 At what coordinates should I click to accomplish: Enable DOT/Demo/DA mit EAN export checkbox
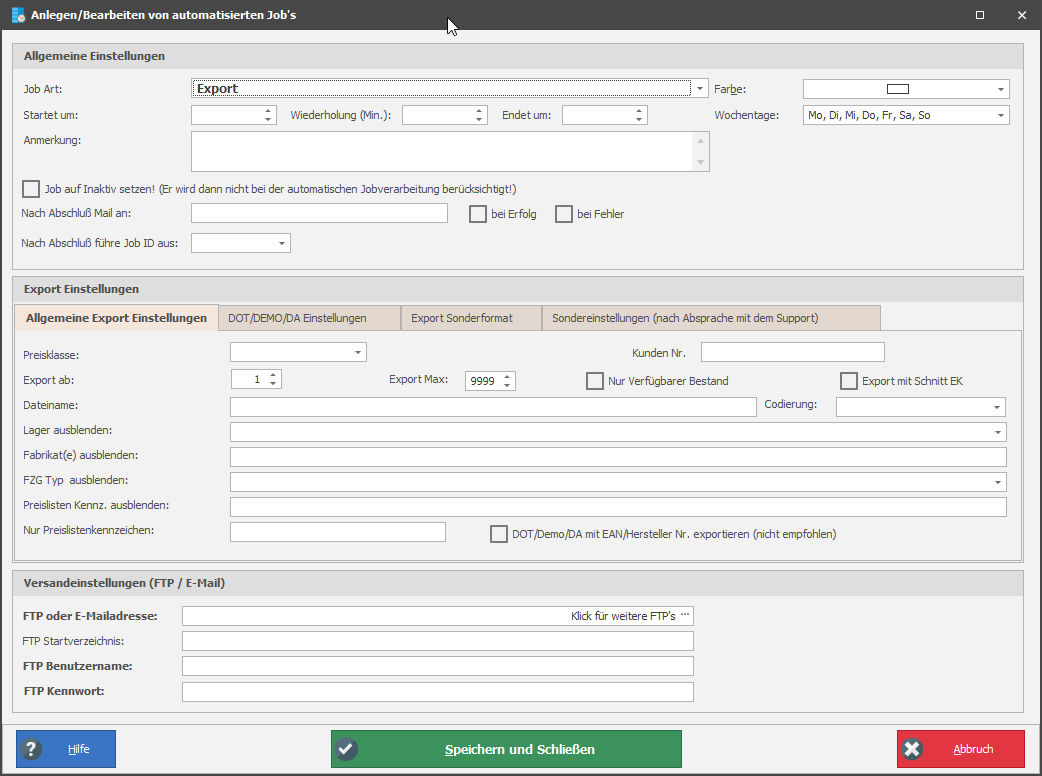coord(498,534)
